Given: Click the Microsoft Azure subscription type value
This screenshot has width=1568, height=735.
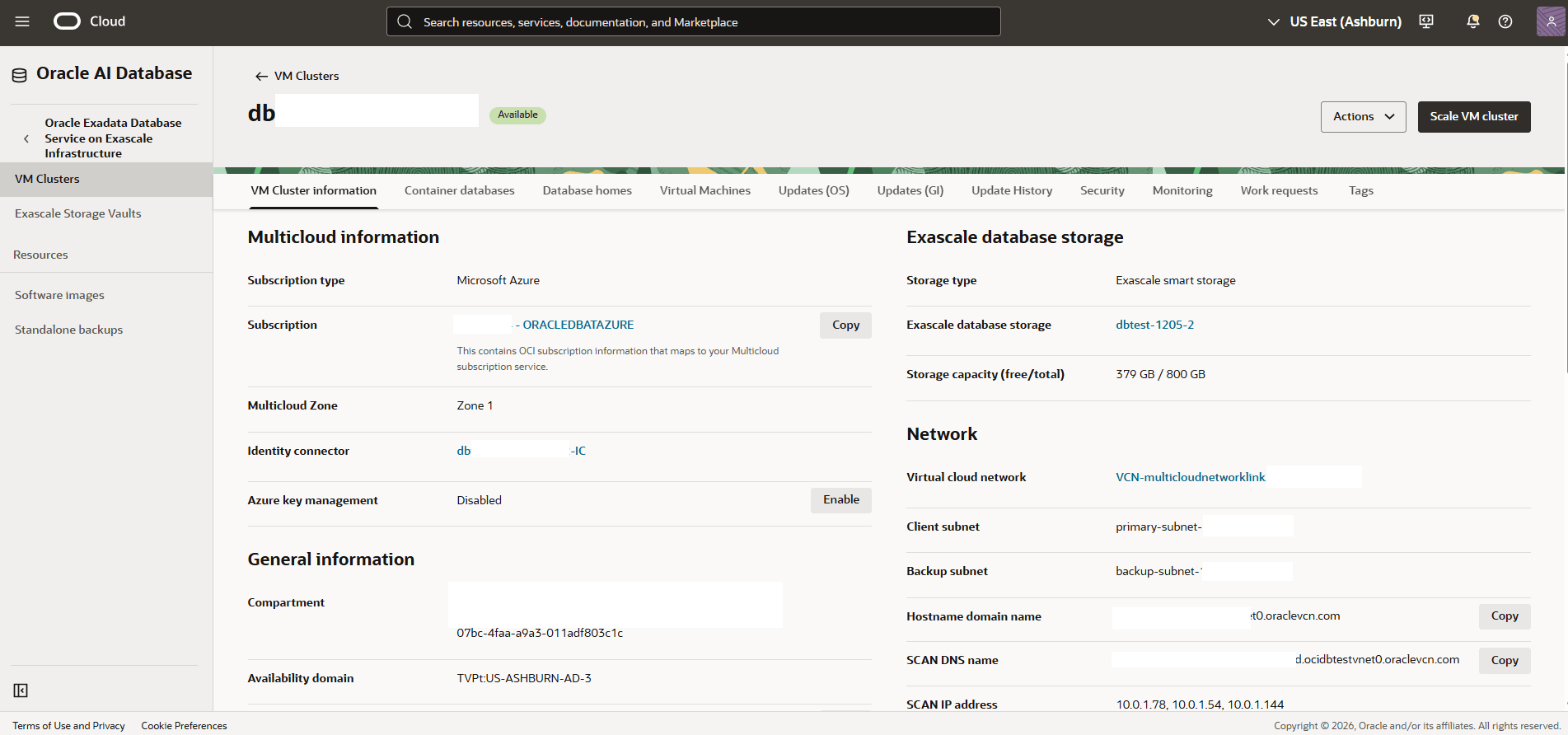Looking at the screenshot, I should click(498, 280).
